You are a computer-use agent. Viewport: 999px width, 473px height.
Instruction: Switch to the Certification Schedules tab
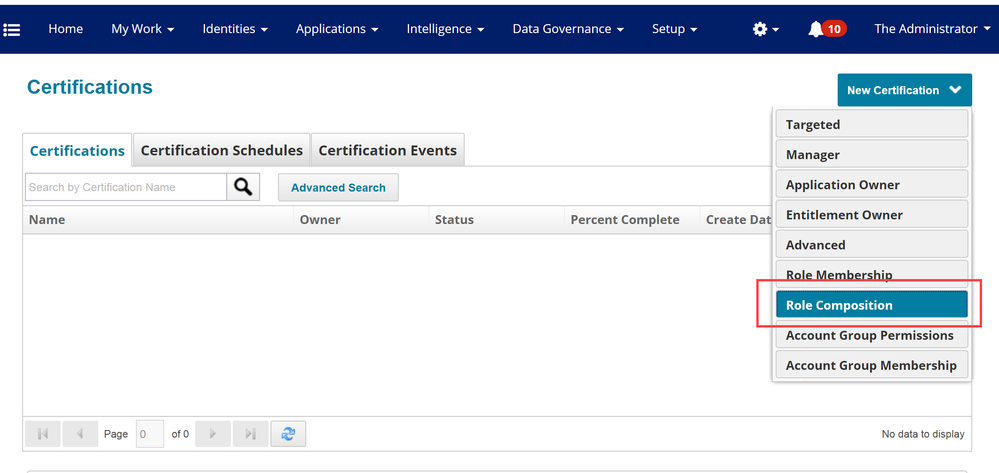pos(221,151)
